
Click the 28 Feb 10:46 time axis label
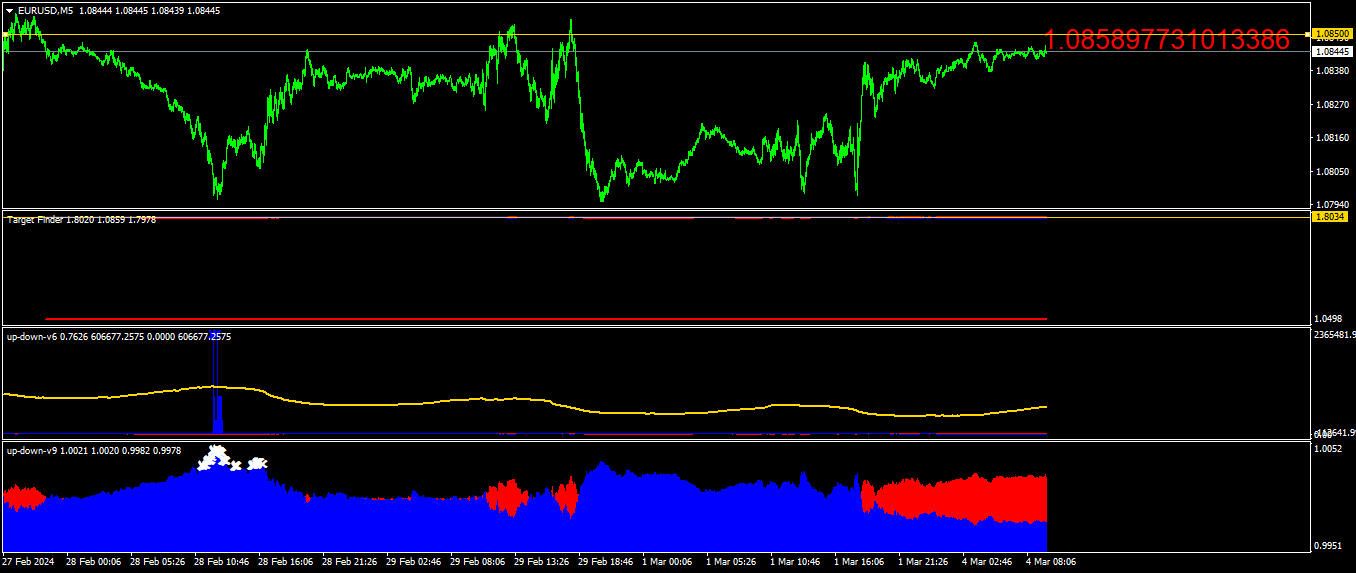221,562
